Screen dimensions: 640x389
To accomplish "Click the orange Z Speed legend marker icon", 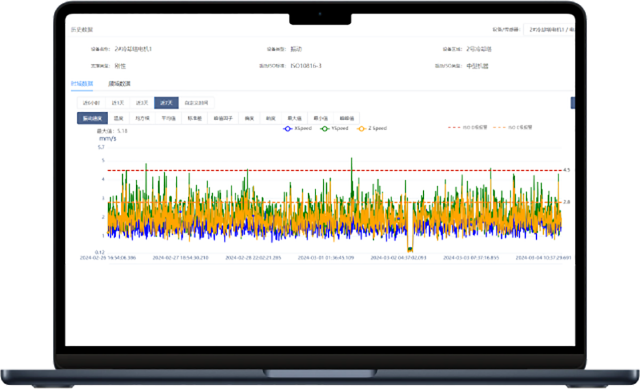I will [x=361, y=129].
